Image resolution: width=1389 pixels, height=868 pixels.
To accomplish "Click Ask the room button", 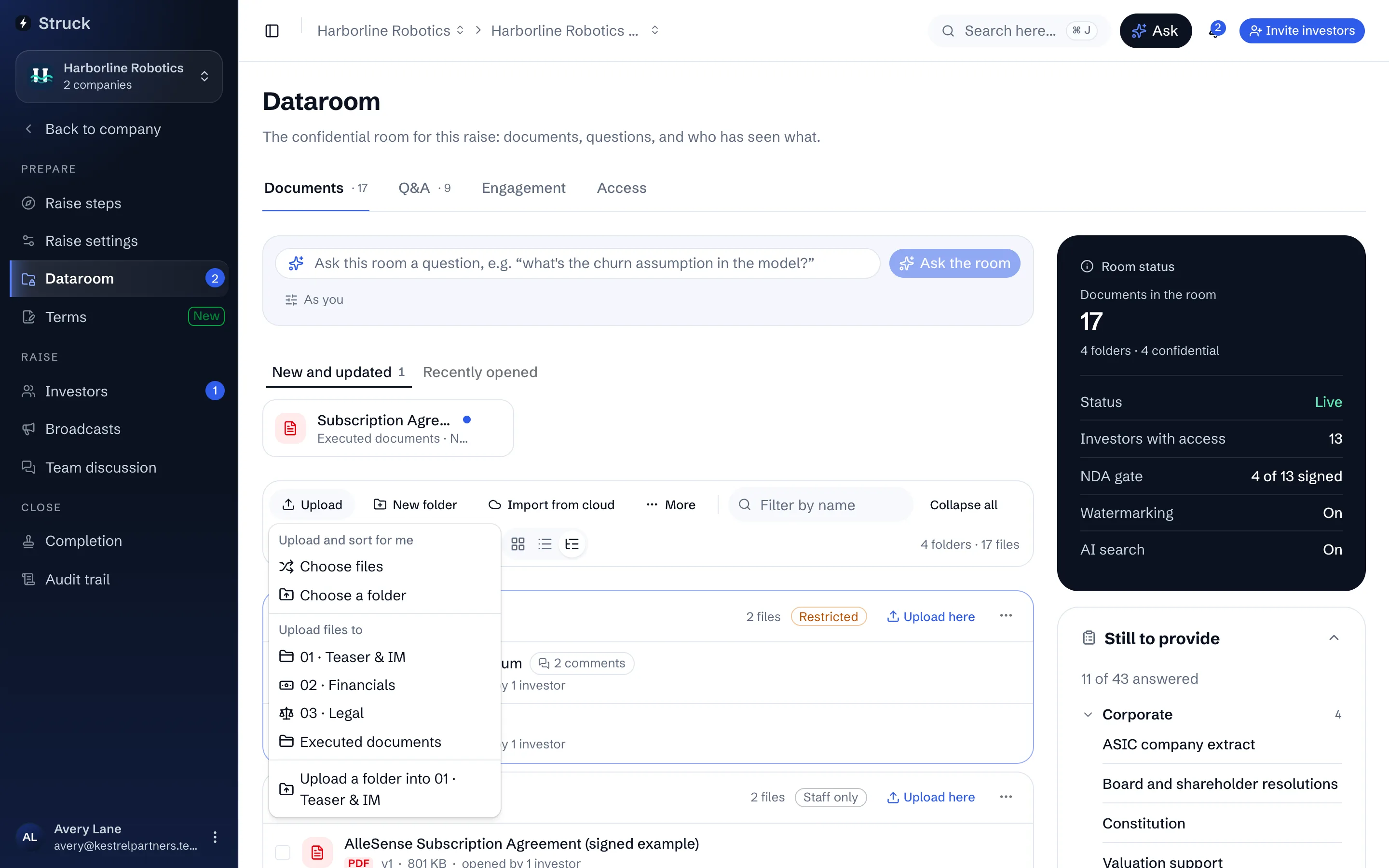I will coord(954,263).
